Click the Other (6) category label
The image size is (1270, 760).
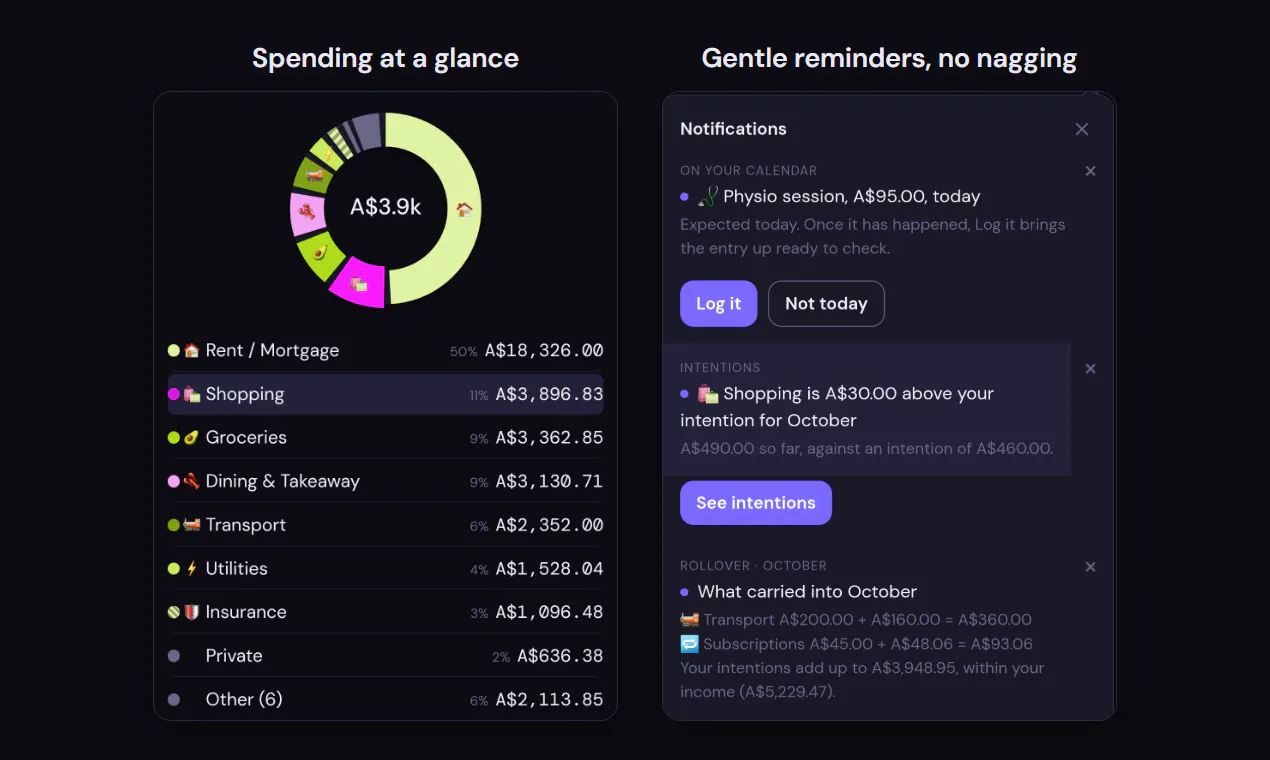pyautogui.click(x=244, y=699)
